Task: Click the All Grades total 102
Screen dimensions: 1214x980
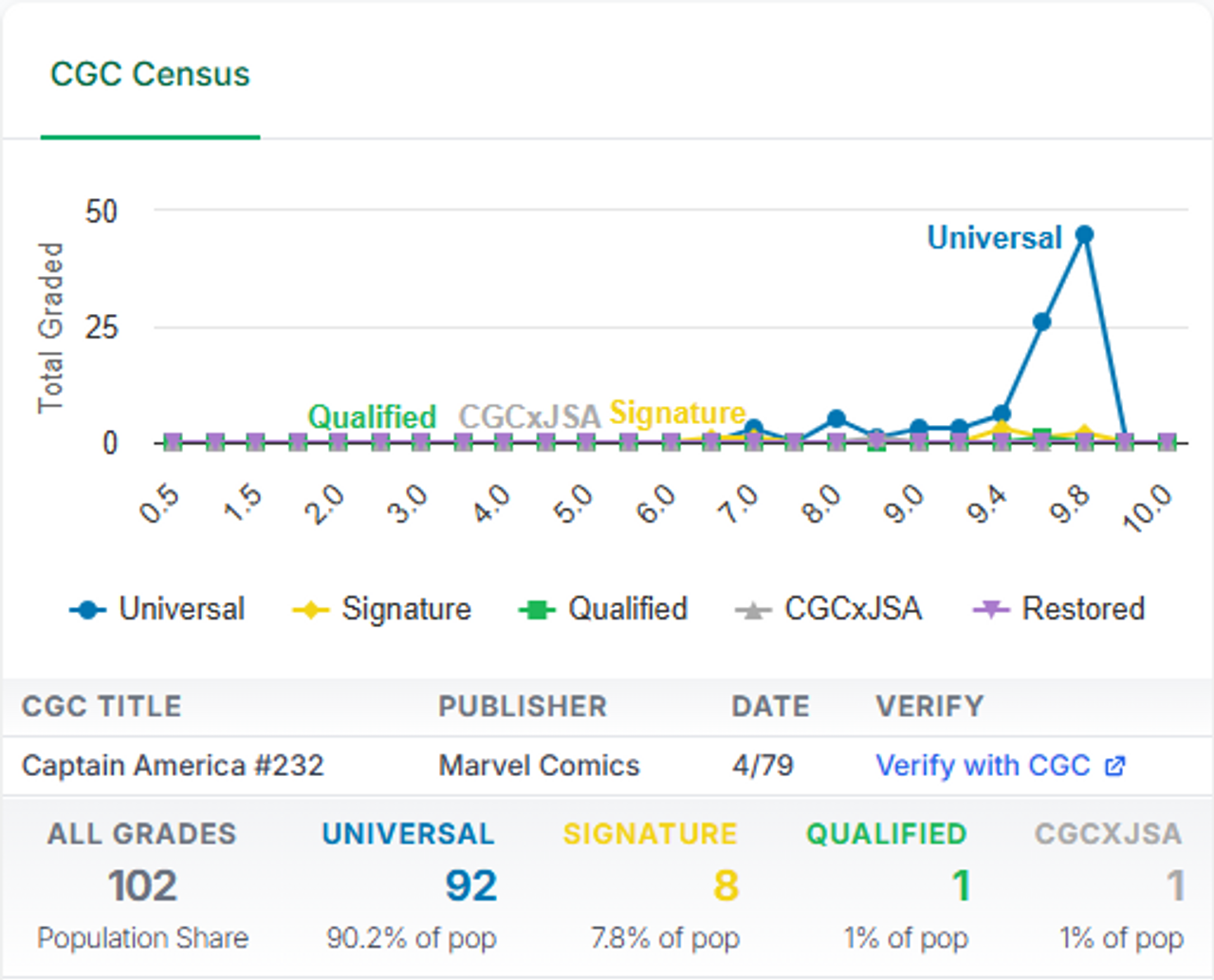Action: pos(142,886)
